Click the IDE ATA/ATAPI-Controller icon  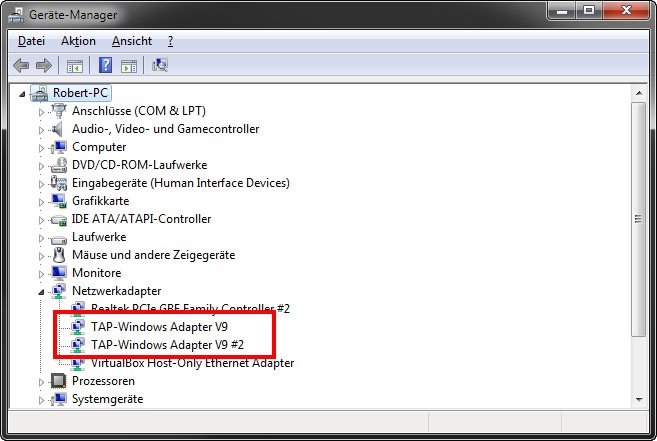[x=59, y=220]
